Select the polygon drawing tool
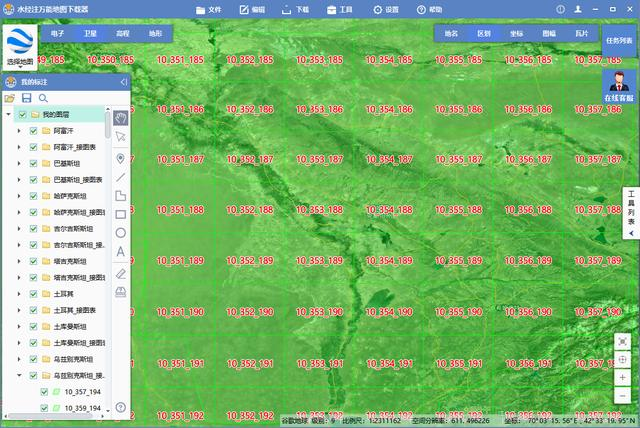This screenshot has width=640, height=428. point(120,196)
